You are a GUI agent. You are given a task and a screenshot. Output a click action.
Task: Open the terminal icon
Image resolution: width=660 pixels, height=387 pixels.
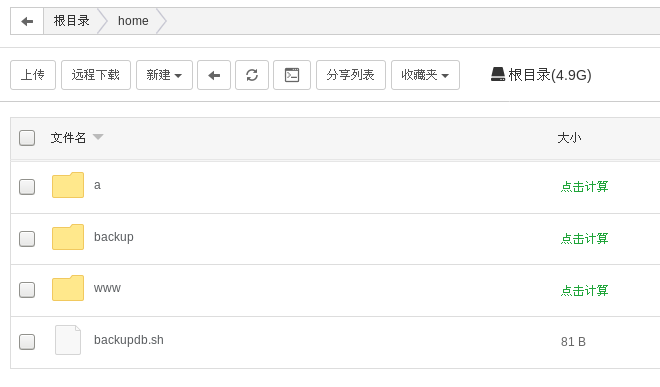[x=292, y=75]
